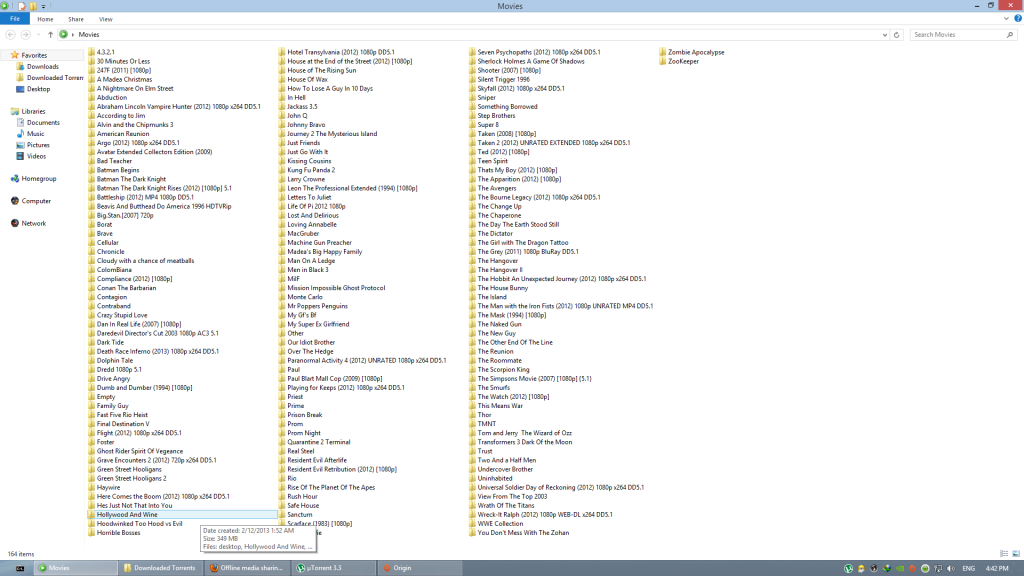
Task: Expand the ribbon with chevron arrow
Action: (1006, 19)
